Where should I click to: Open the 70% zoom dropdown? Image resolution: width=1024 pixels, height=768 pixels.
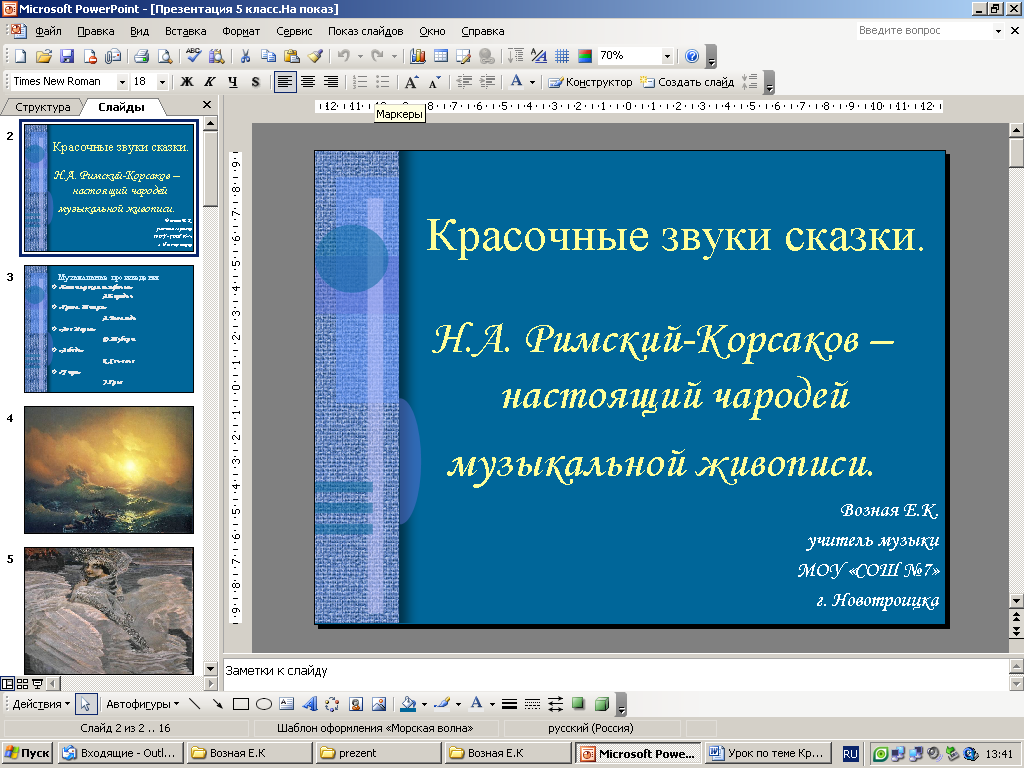[666, 56]
